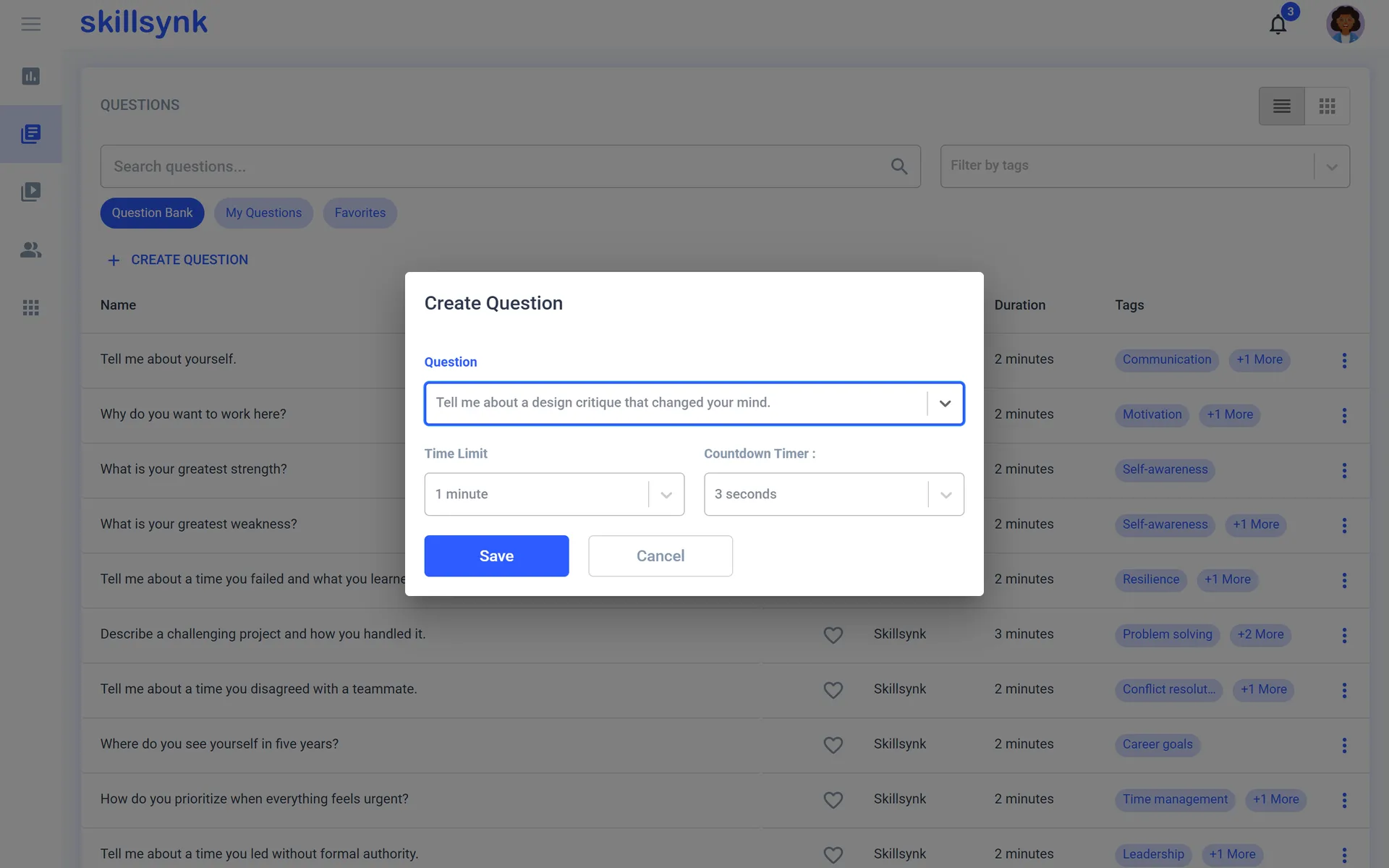
Task: Switch to Favorites tab
Action: pyautogui.click(x=360, y=213)
